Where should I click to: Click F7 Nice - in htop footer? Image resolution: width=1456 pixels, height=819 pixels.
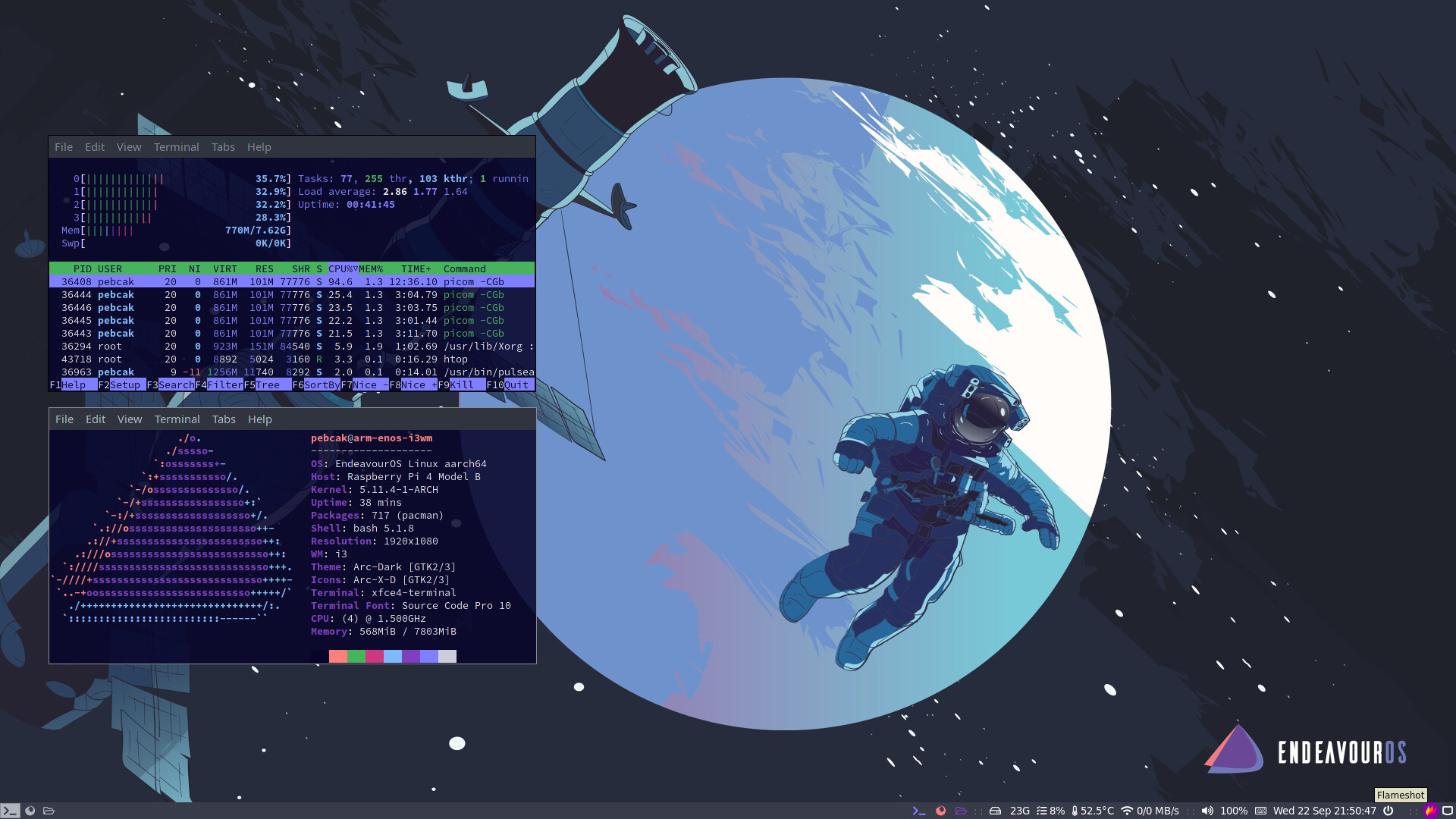[365, 385]
